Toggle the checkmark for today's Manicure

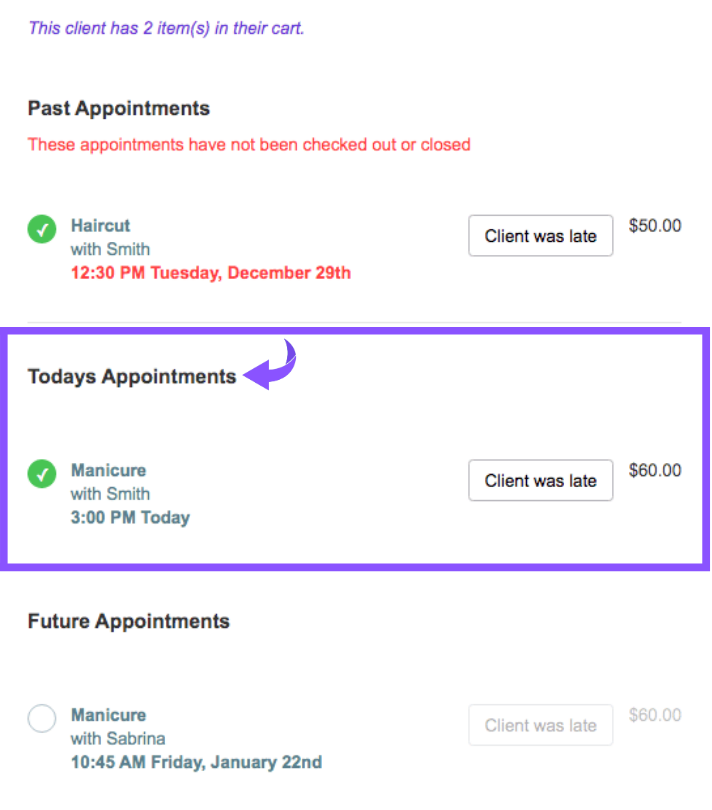[42, 474]
